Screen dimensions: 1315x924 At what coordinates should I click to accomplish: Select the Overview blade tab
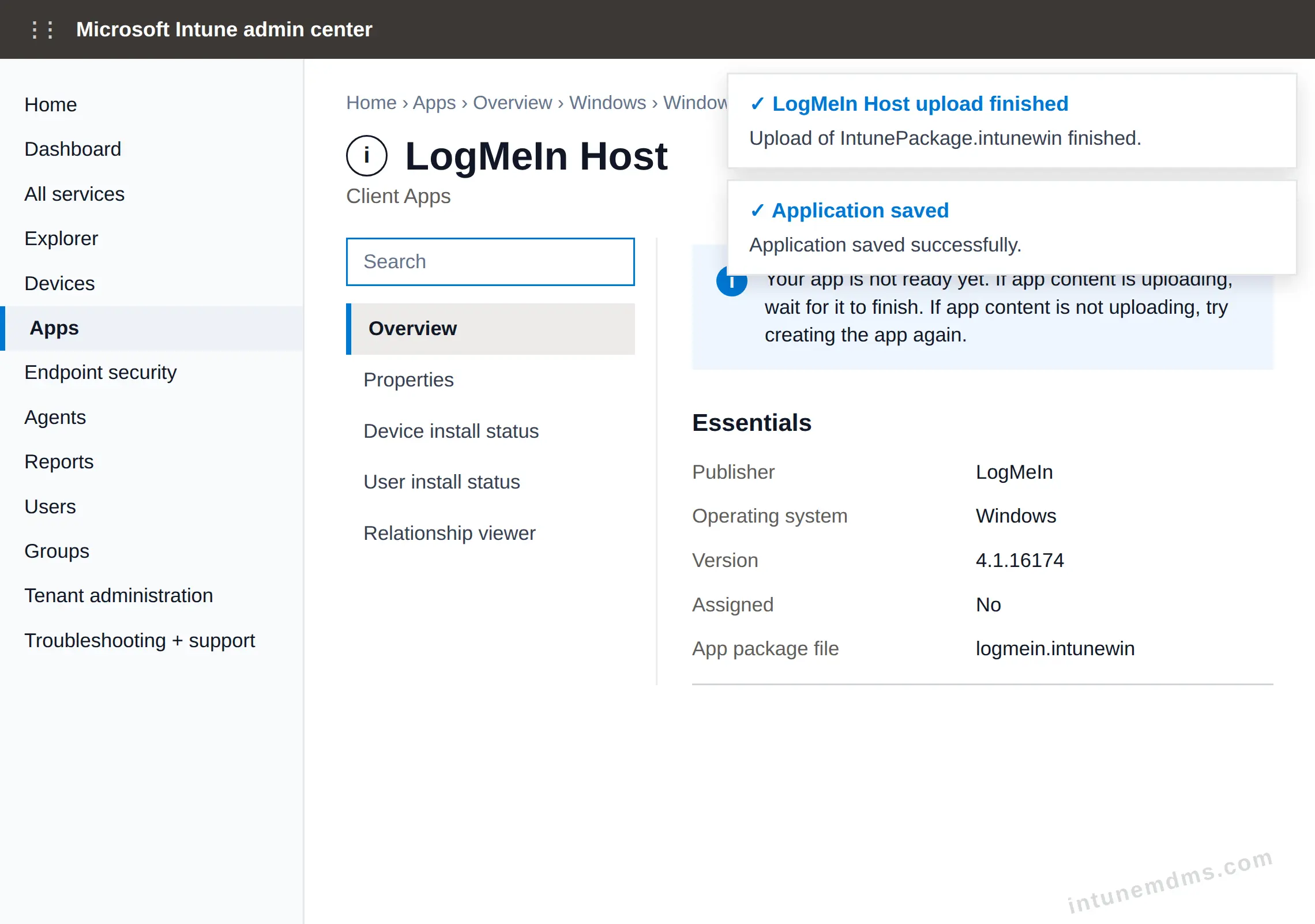click(490, 328)
